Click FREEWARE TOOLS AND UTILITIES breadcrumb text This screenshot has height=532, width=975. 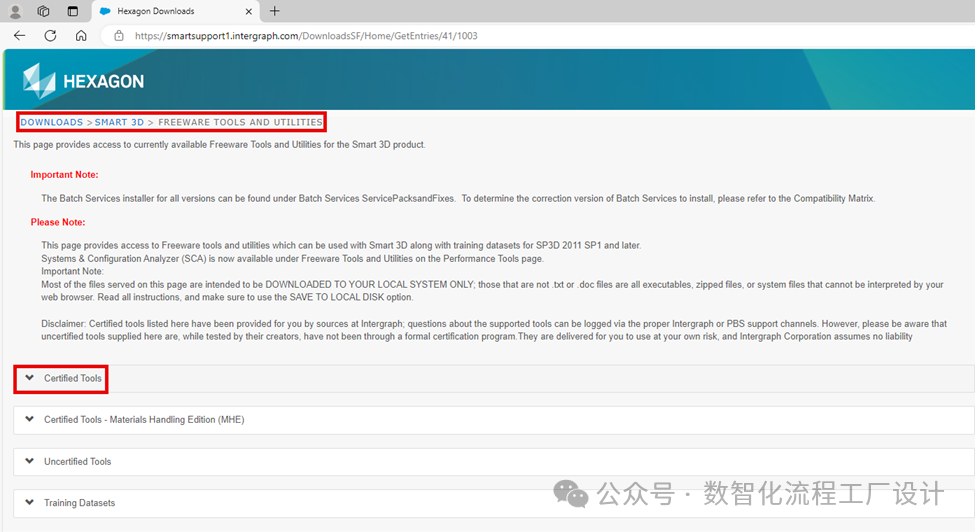240,122
